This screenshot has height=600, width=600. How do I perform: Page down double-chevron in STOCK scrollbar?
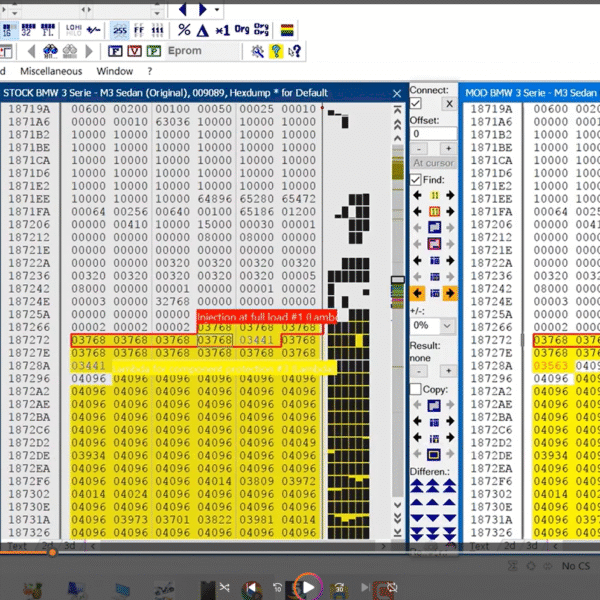[398, 518]
